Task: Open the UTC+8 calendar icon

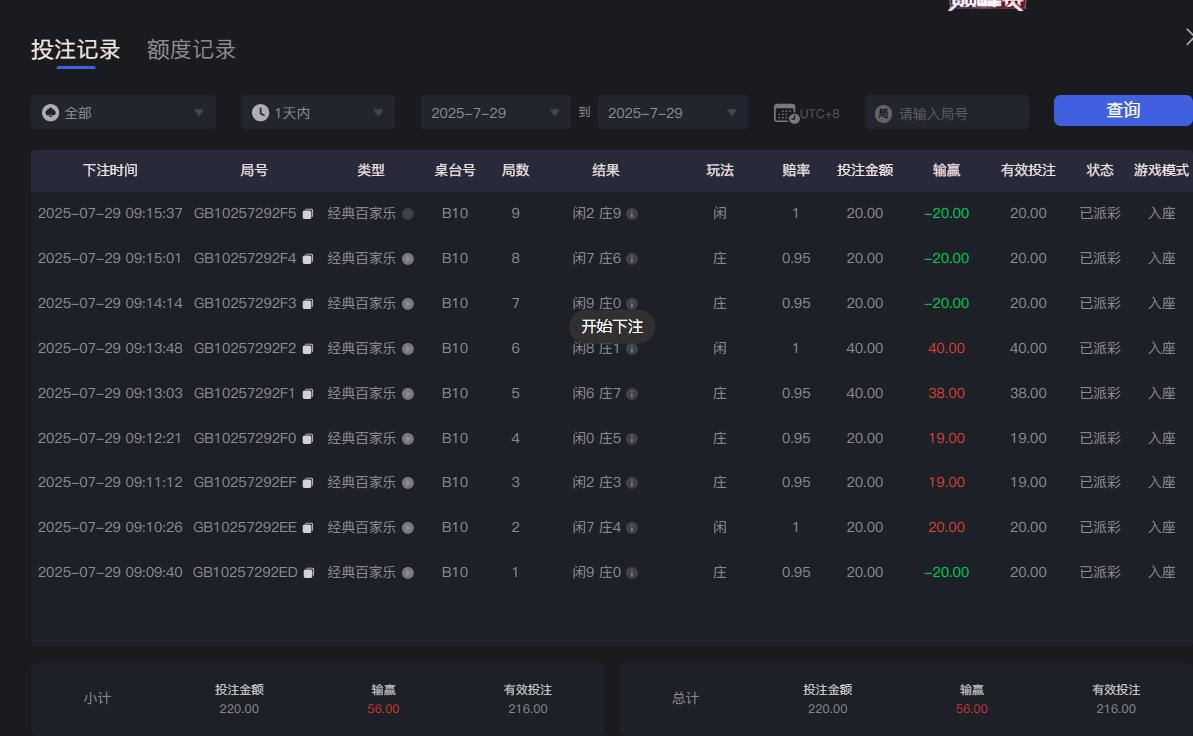Action: [787, 112]
